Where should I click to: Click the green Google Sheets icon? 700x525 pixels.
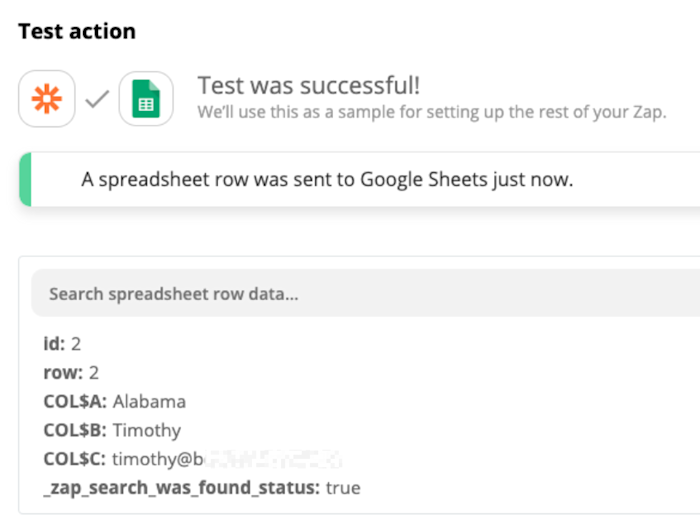point(146,99)
